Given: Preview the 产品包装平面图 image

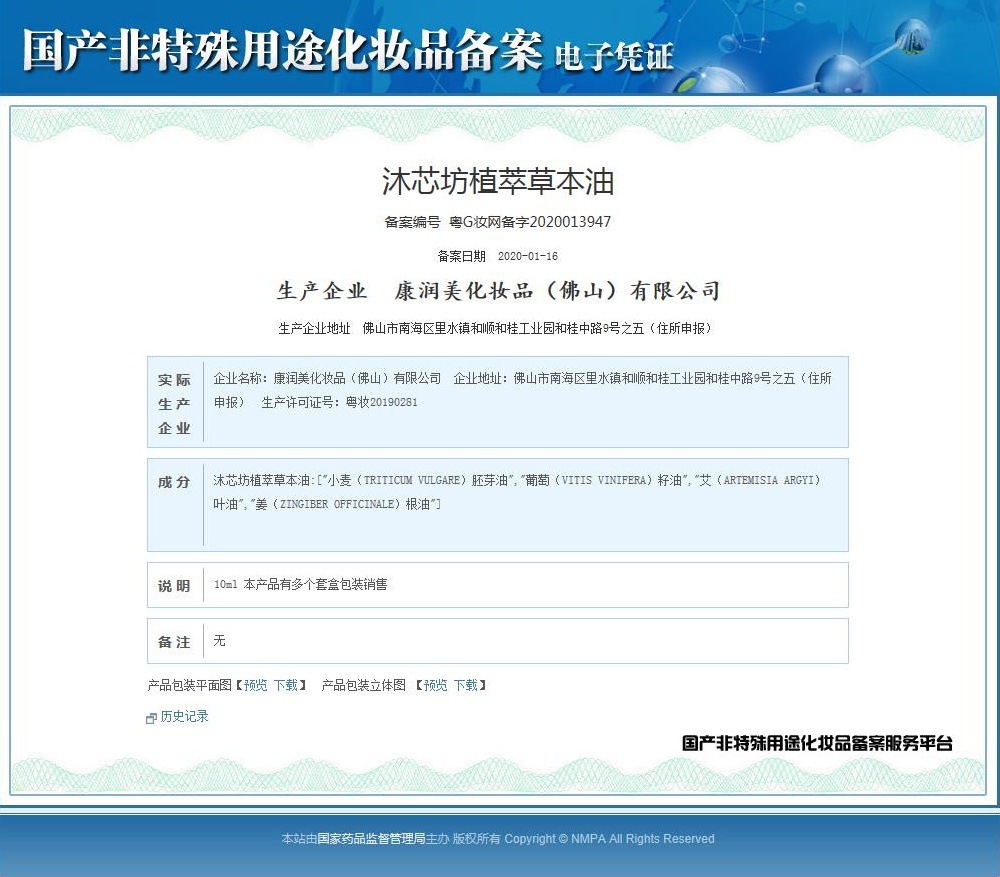Looking at the screenshot, I should tap(256, 685).
